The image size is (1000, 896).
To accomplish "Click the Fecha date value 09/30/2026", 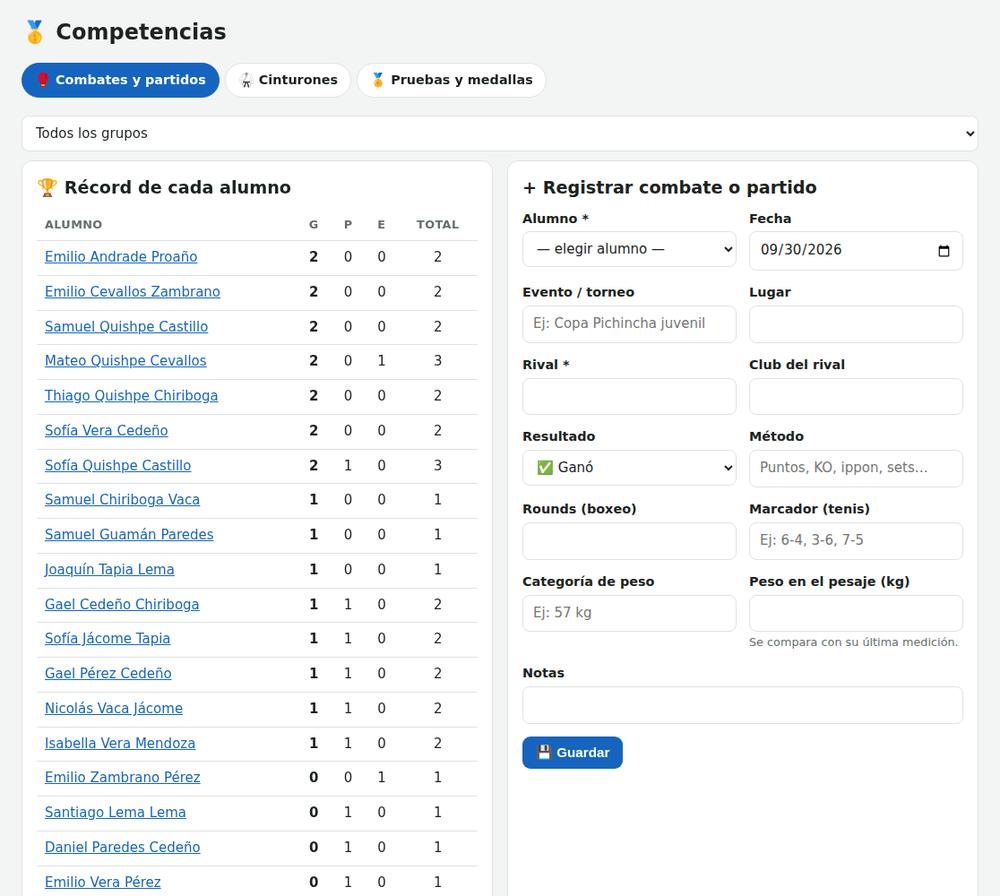I will (801, 249).
